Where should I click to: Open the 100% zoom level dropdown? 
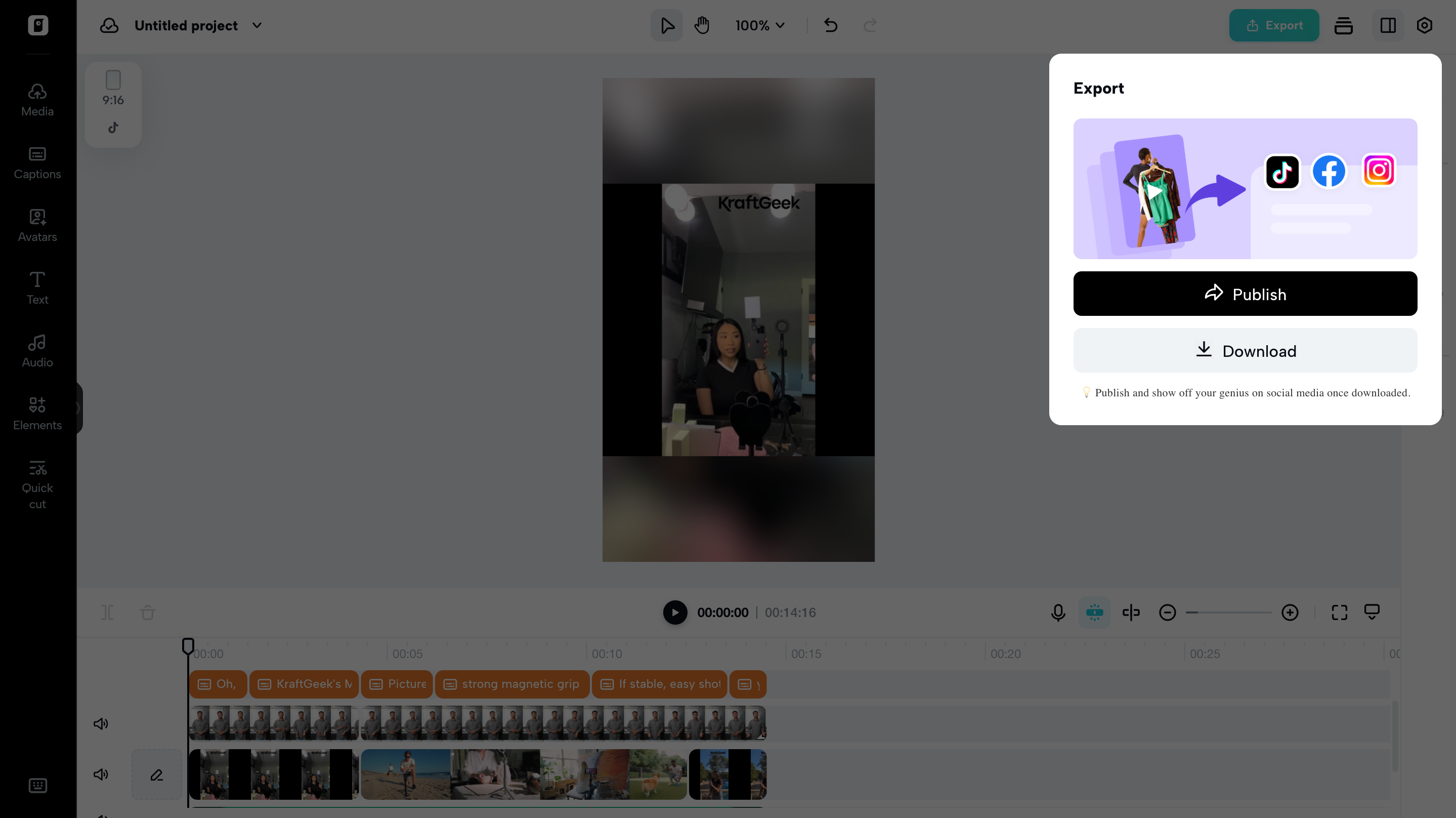tap(759, 25)
